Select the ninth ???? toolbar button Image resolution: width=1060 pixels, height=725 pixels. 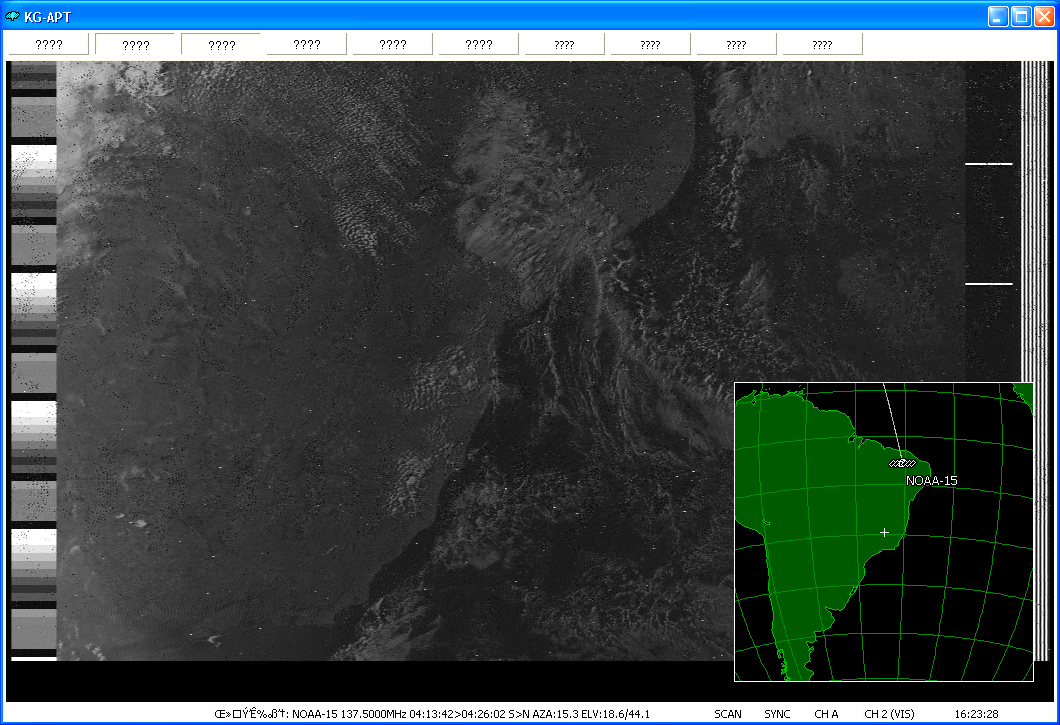pos(736,44)
